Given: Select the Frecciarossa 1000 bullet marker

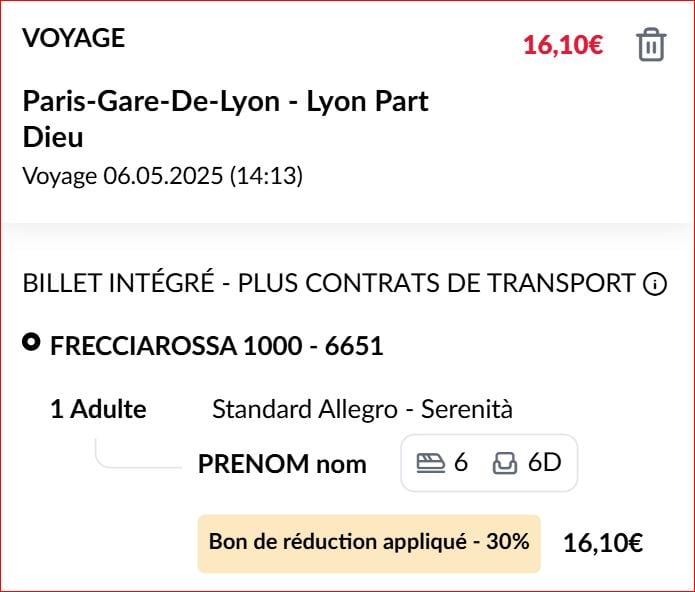Looking at the screenshot, I should point(31,342).
